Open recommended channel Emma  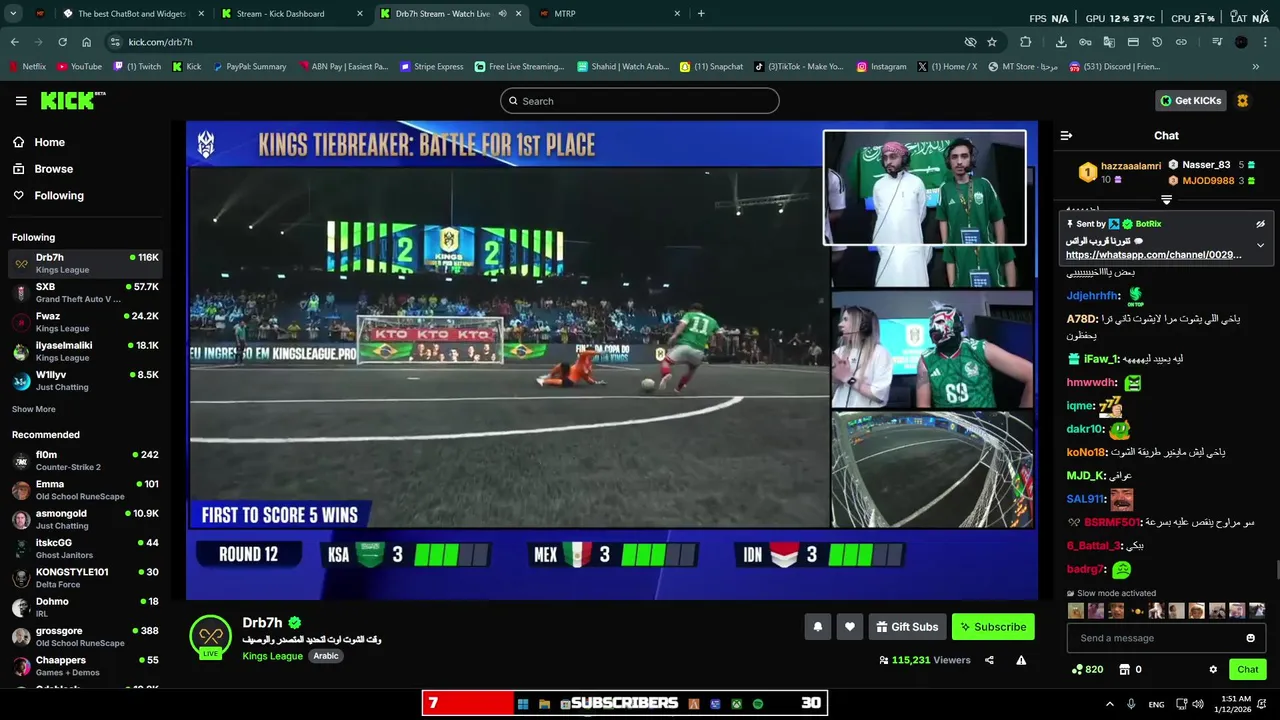click(85, 490)
